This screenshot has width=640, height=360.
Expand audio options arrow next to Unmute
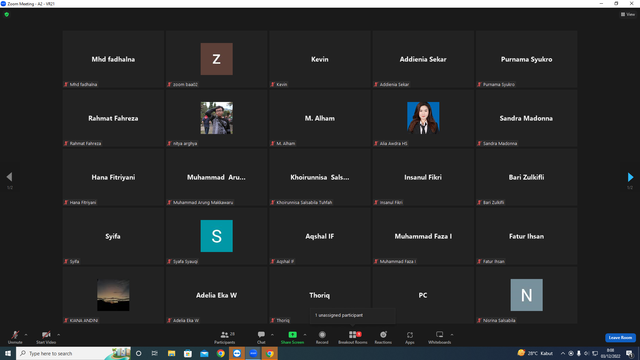[x=26, y=335]
